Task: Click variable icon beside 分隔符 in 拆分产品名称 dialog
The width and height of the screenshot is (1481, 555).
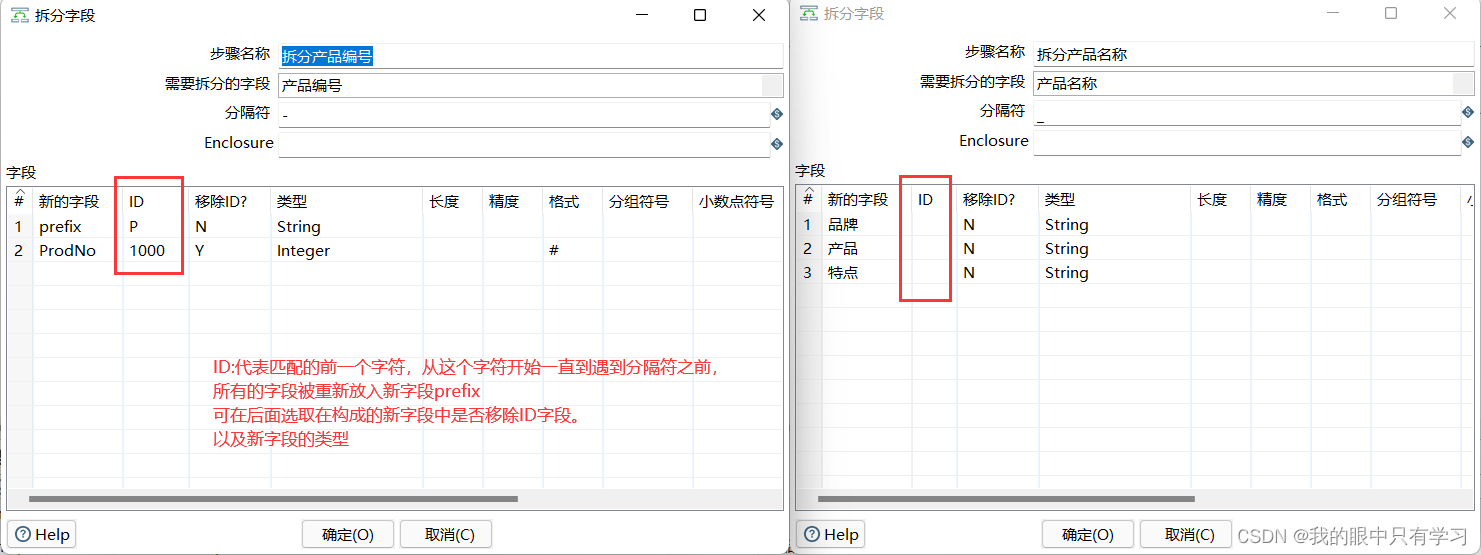Action: coord(1468,113)
